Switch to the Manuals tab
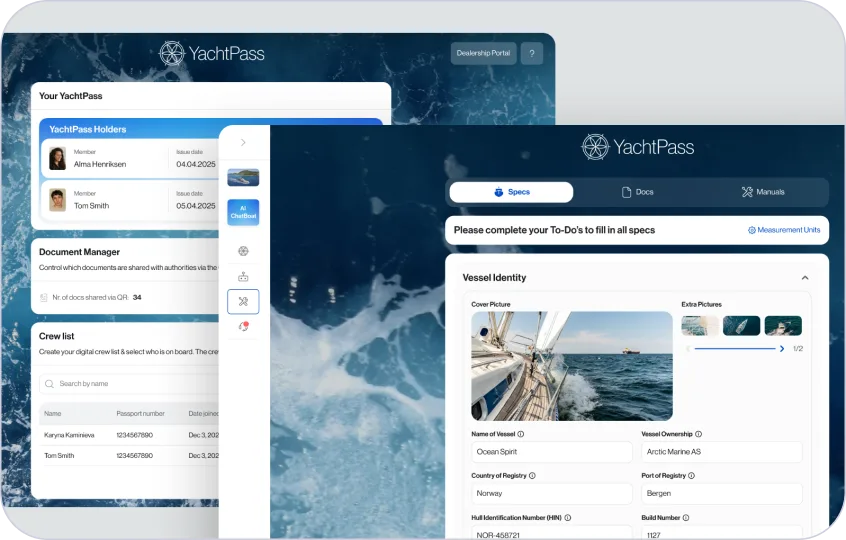 [763, 192]
